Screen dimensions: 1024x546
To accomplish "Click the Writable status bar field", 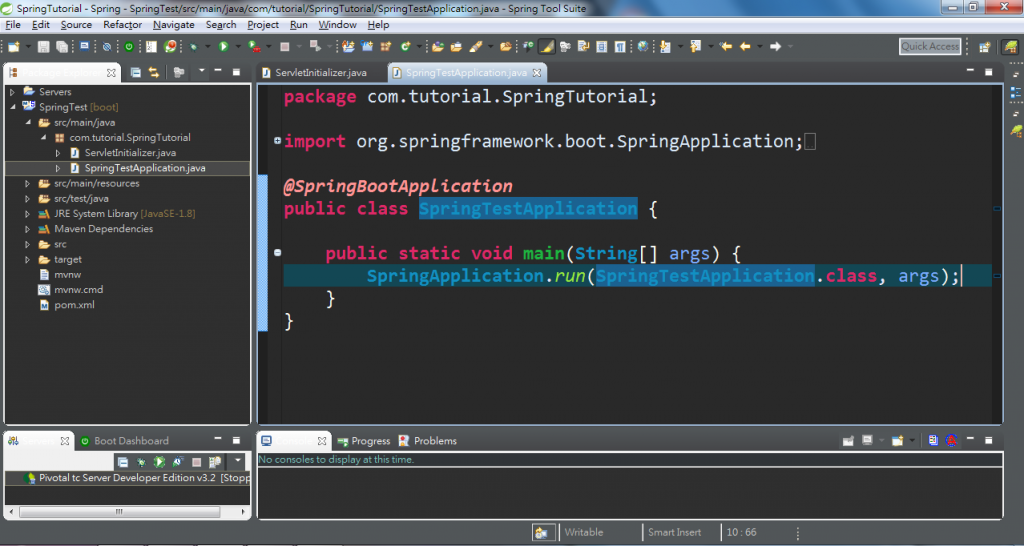I will pyautogui.click(x=584, y=532).
